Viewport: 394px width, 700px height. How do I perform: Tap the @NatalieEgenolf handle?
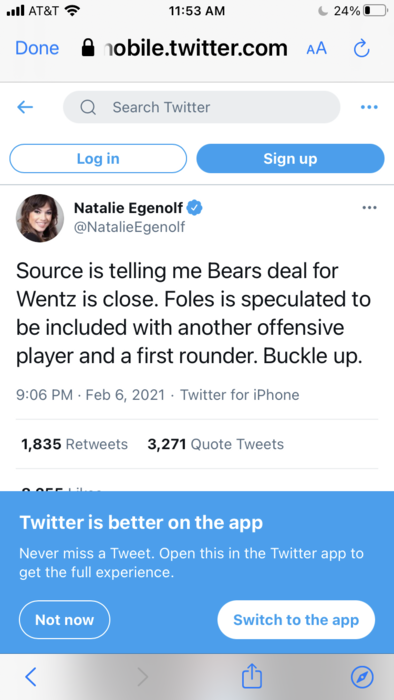point(129,227)
